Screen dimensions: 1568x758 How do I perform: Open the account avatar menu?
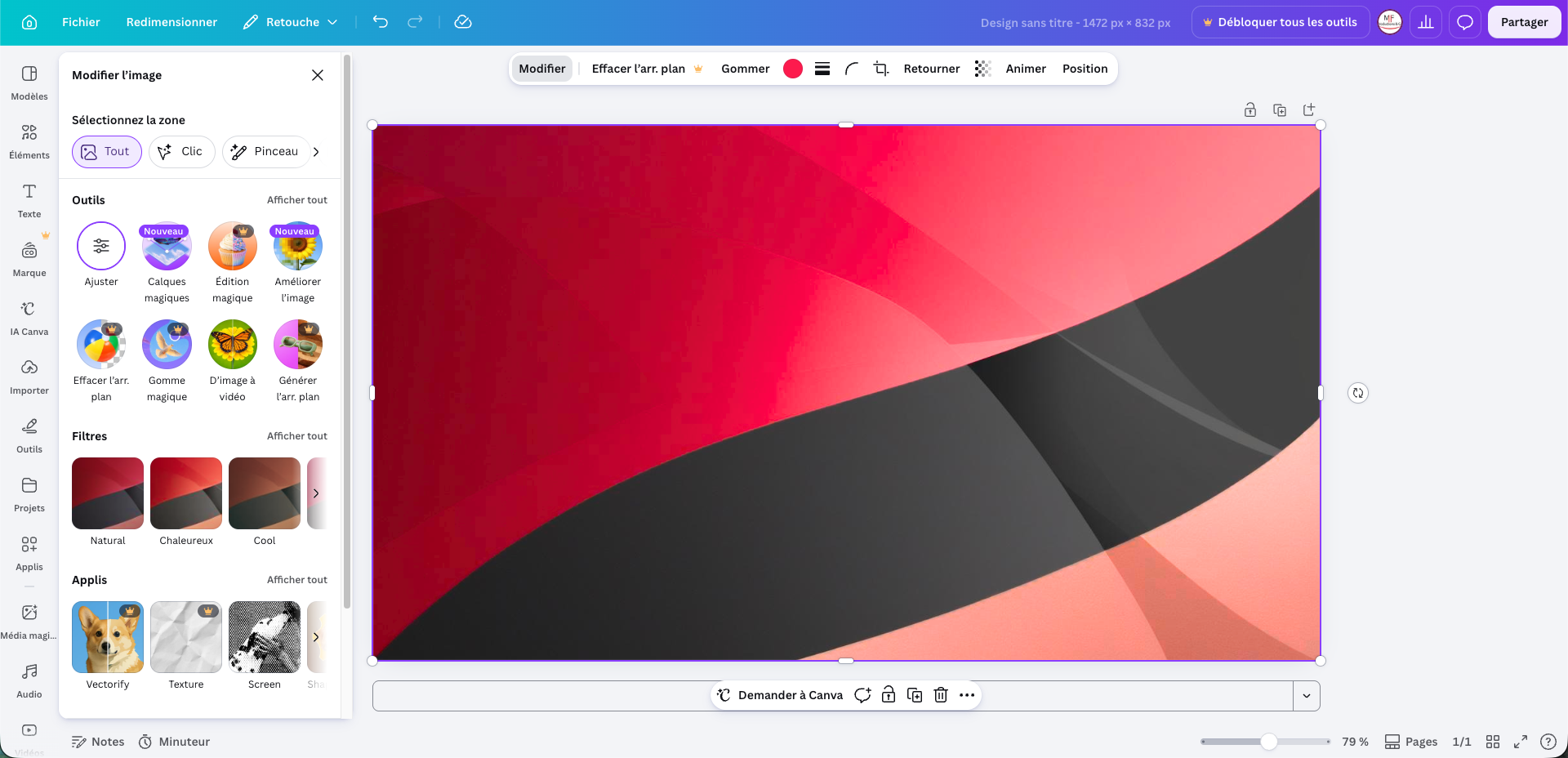pyautogui.click(x=1390, y=22)
